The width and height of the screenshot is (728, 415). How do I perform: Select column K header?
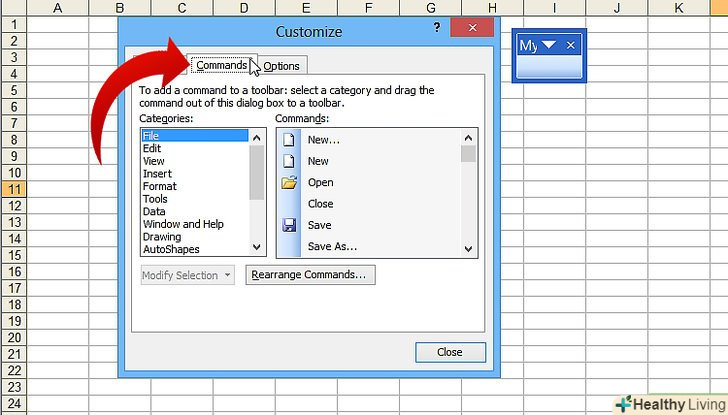679,7
